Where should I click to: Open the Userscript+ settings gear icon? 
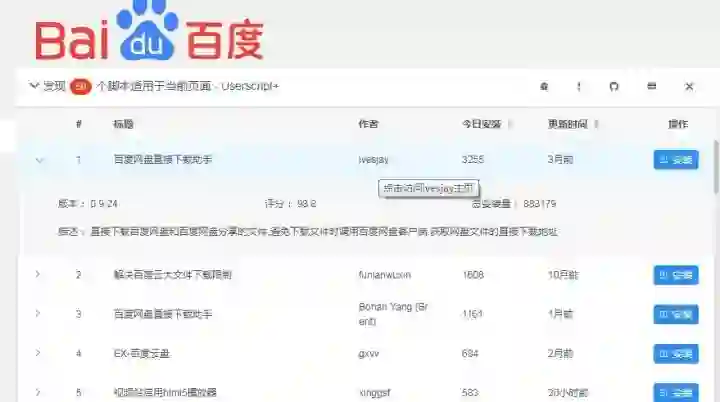click(544, 86)
